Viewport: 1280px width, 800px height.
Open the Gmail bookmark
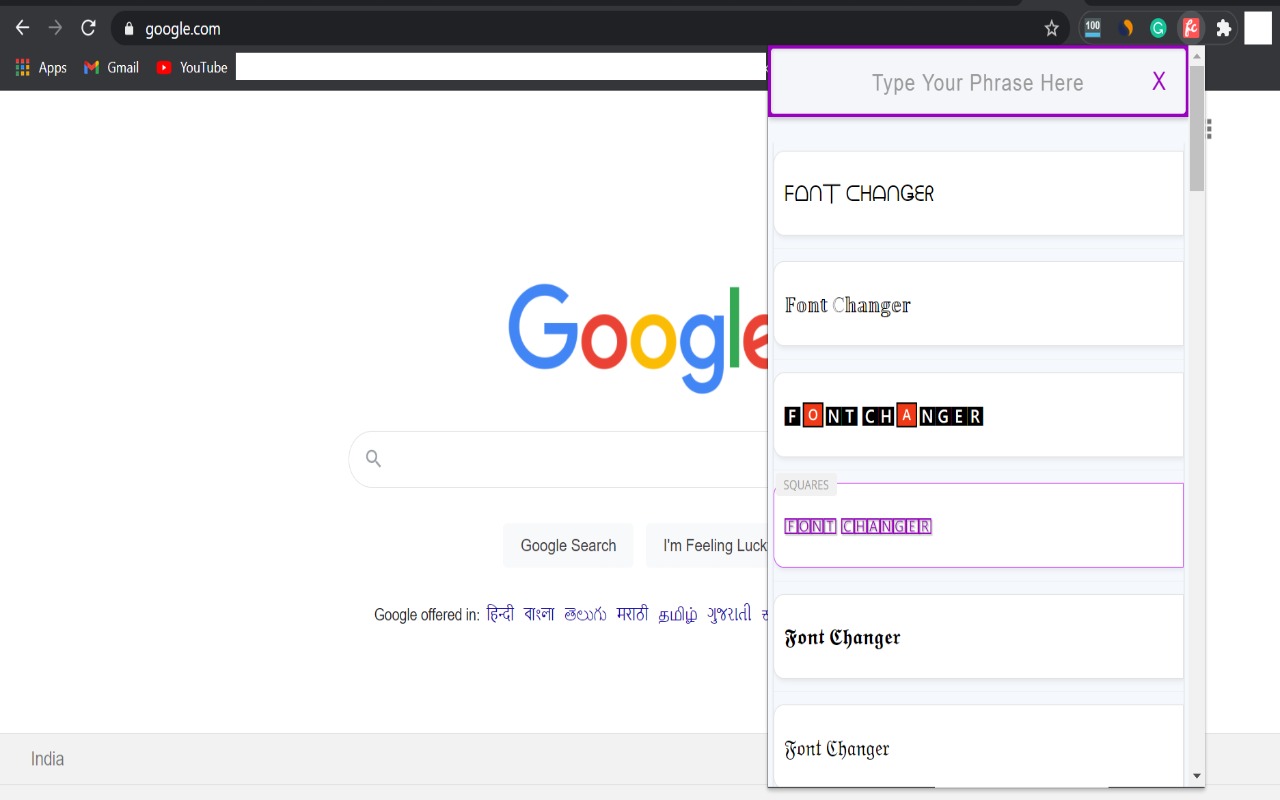point(110,67)
